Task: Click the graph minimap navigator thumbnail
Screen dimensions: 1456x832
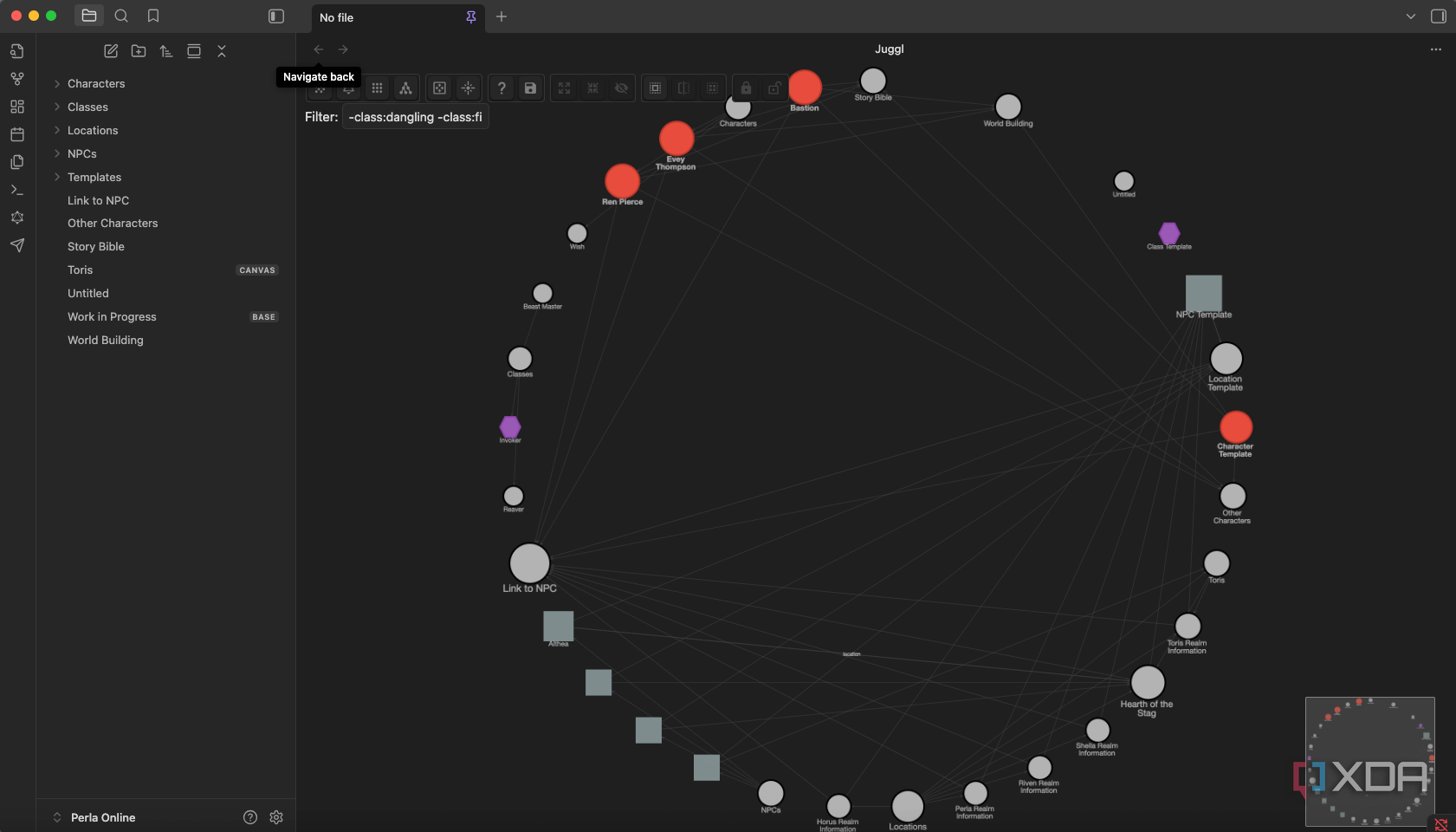Action: click(x=1370, y=762)
